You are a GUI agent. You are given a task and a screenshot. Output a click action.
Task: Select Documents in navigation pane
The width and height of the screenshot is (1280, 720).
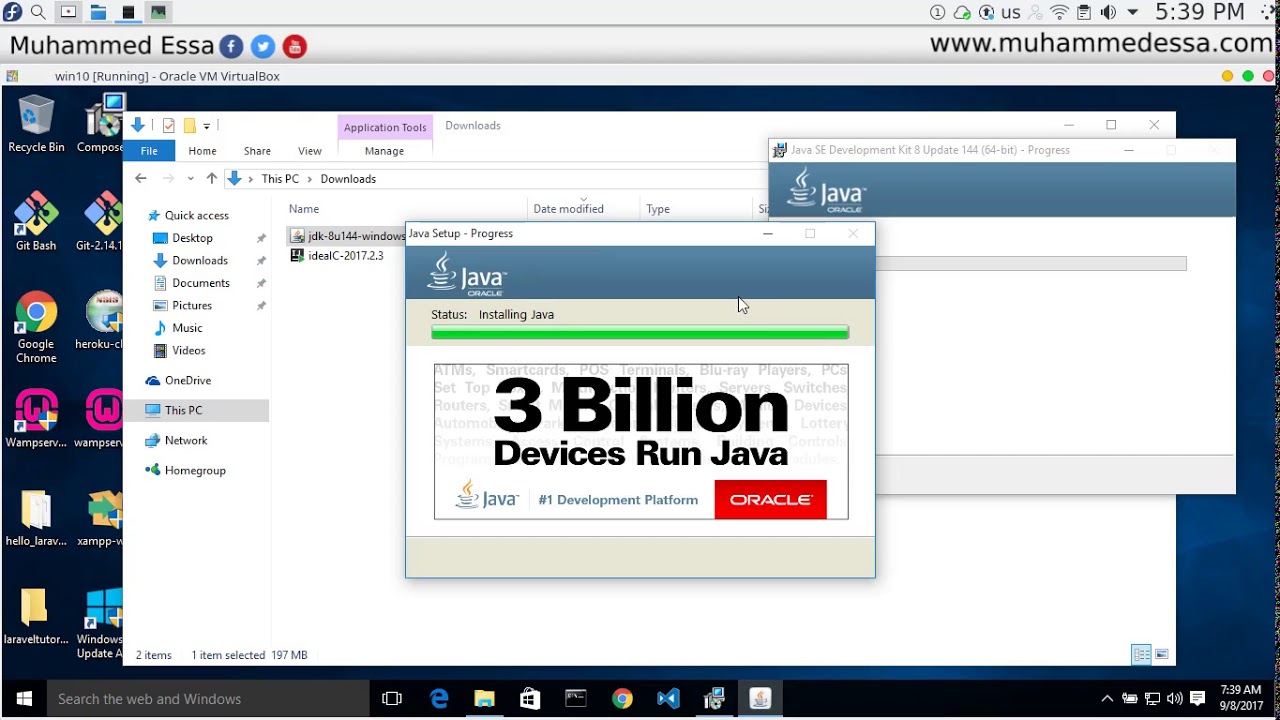coord(201,283)
